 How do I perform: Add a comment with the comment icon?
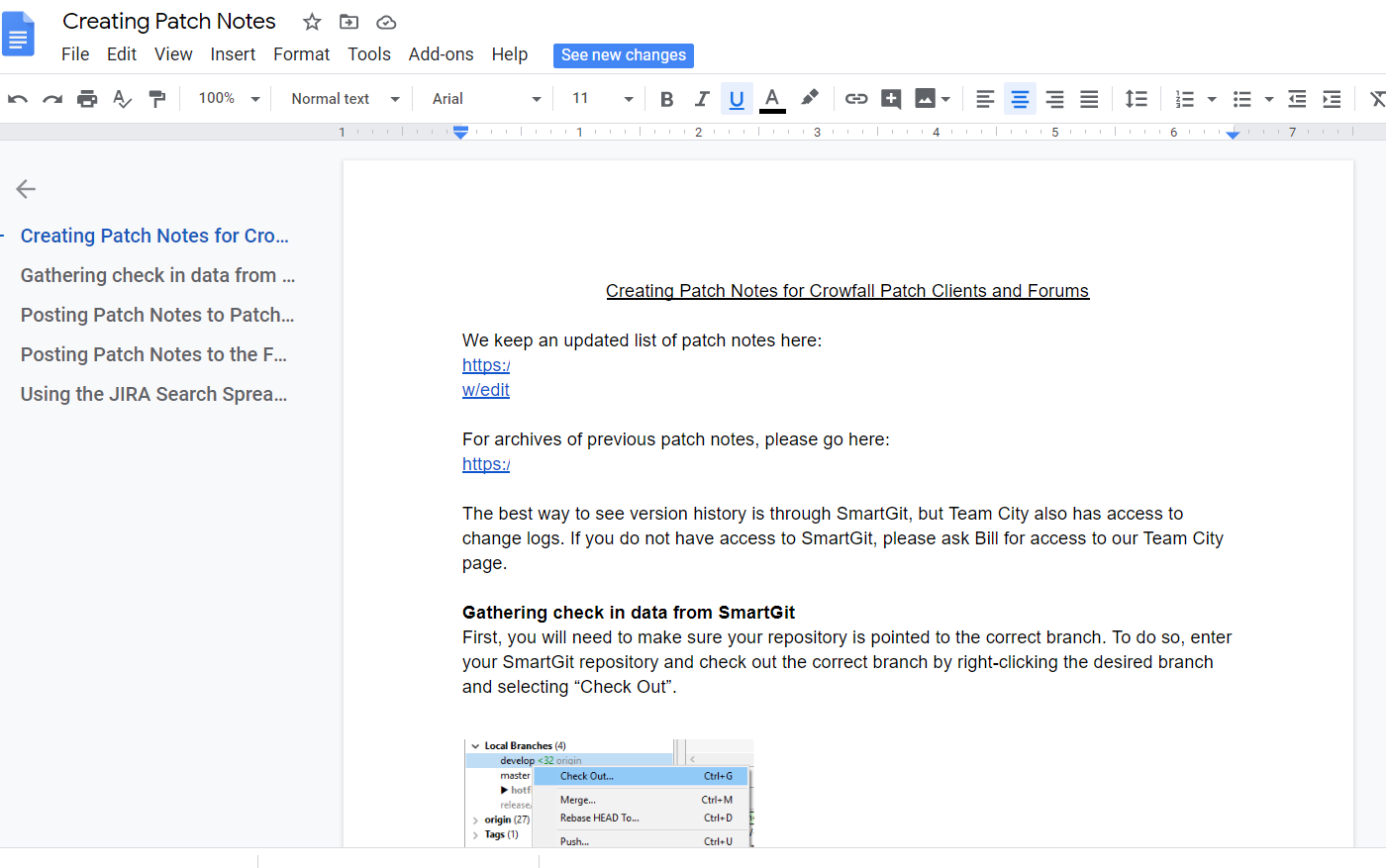click(890, 98)
